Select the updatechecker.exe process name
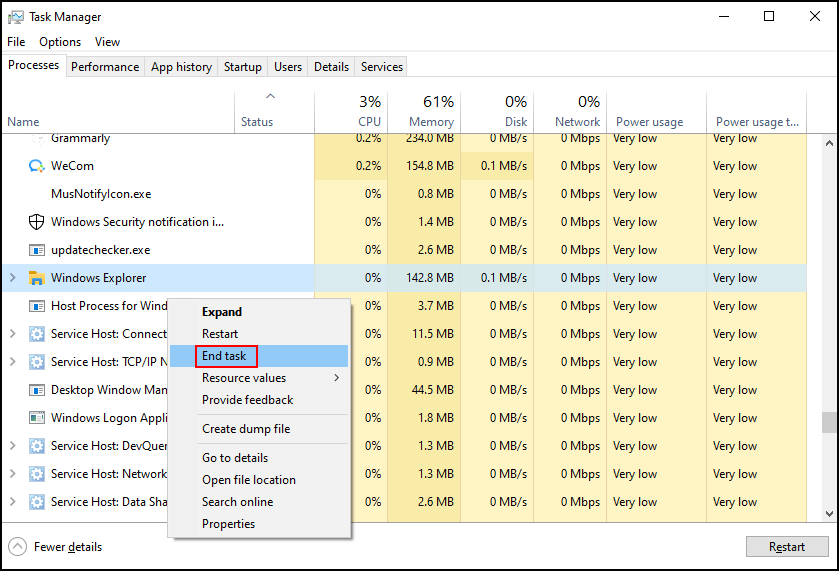This screenshot has width=839, height=571. [x=101, y=250]
